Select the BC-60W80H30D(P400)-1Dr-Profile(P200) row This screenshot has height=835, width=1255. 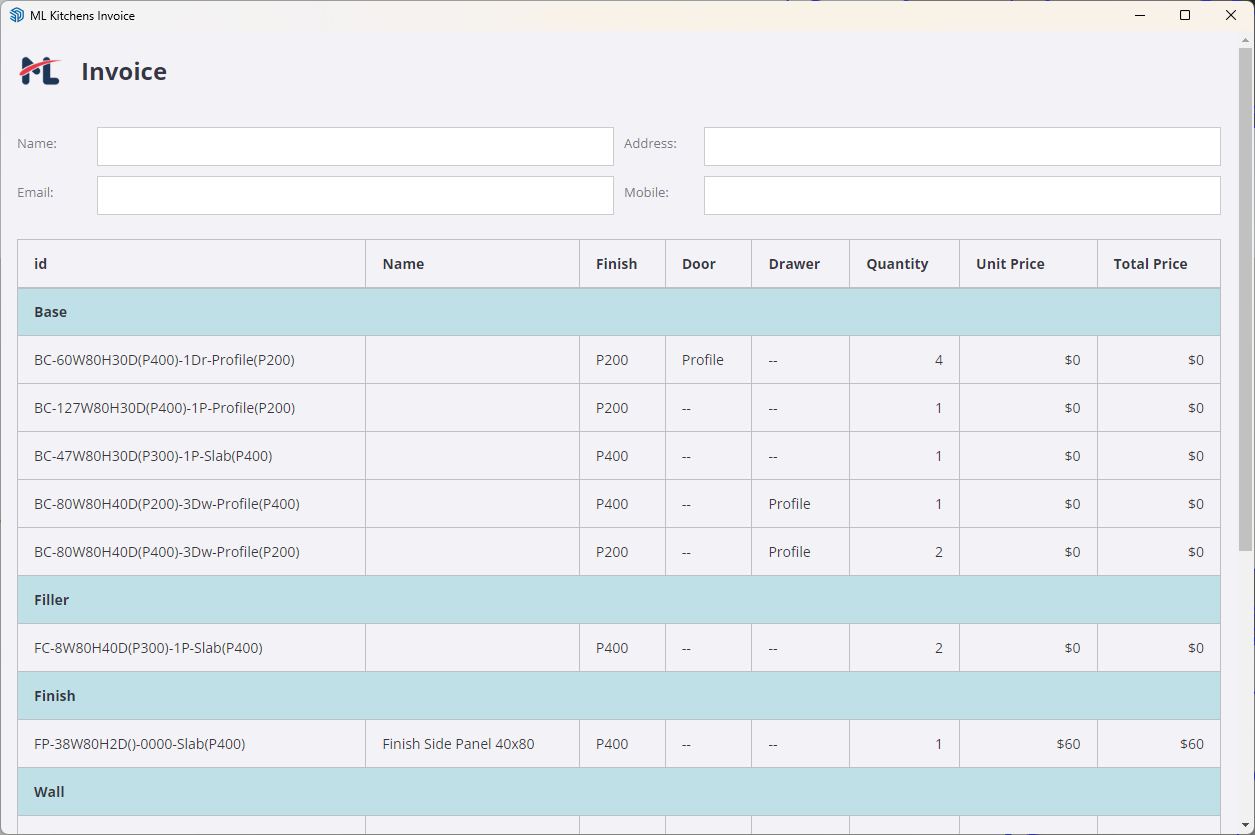click(191, 359)
